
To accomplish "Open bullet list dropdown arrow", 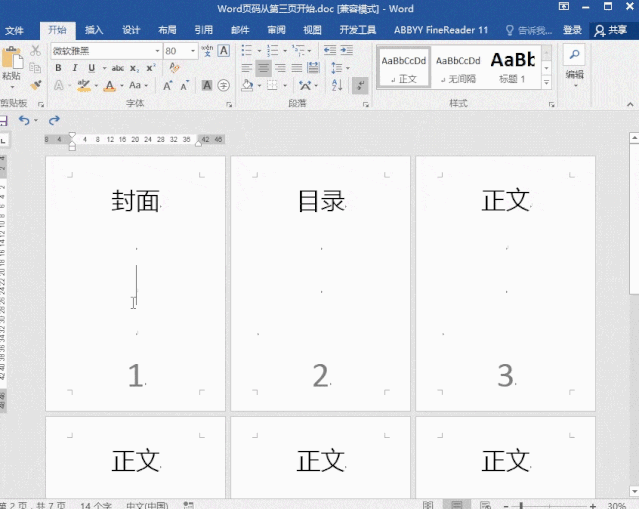I will click(259, 51).
